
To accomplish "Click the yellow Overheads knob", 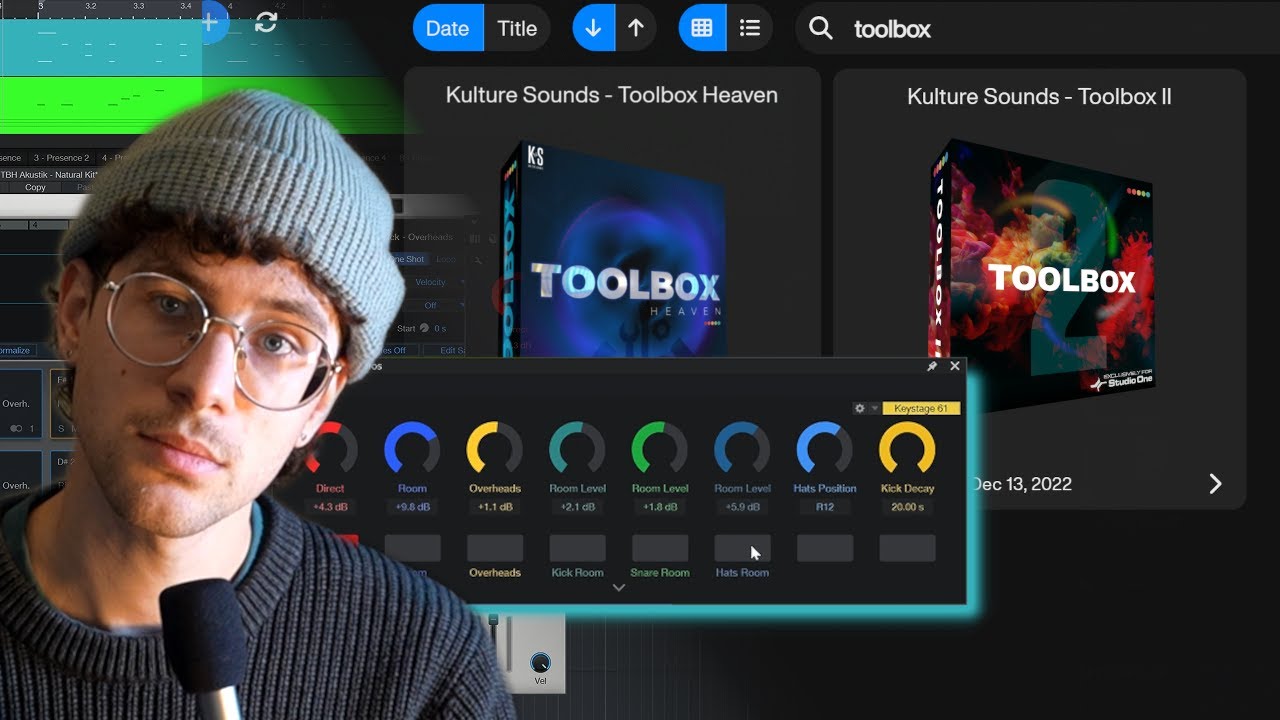I will pos(495,448).
